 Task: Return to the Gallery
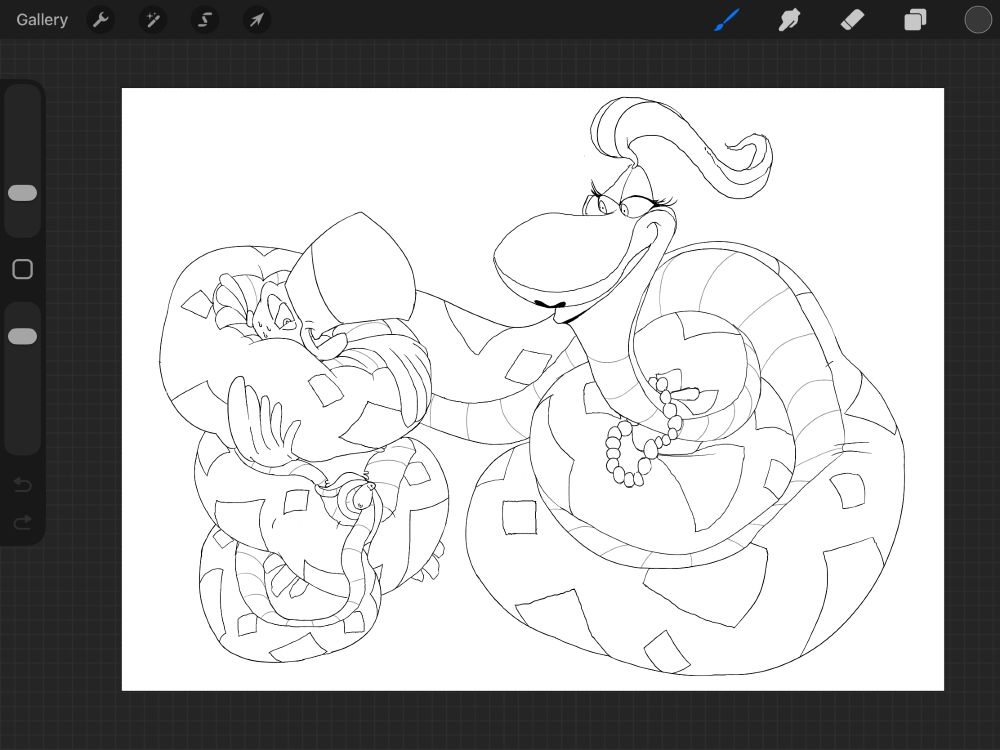pos(42,20)
